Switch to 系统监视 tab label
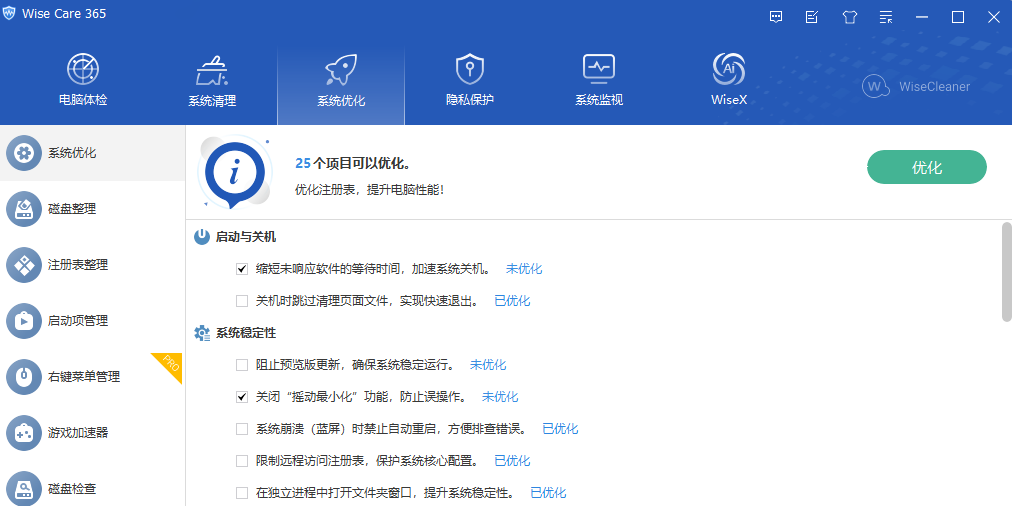Image resolution: width=1012 pixels, height=506 pixels. [x=599, y=101]
